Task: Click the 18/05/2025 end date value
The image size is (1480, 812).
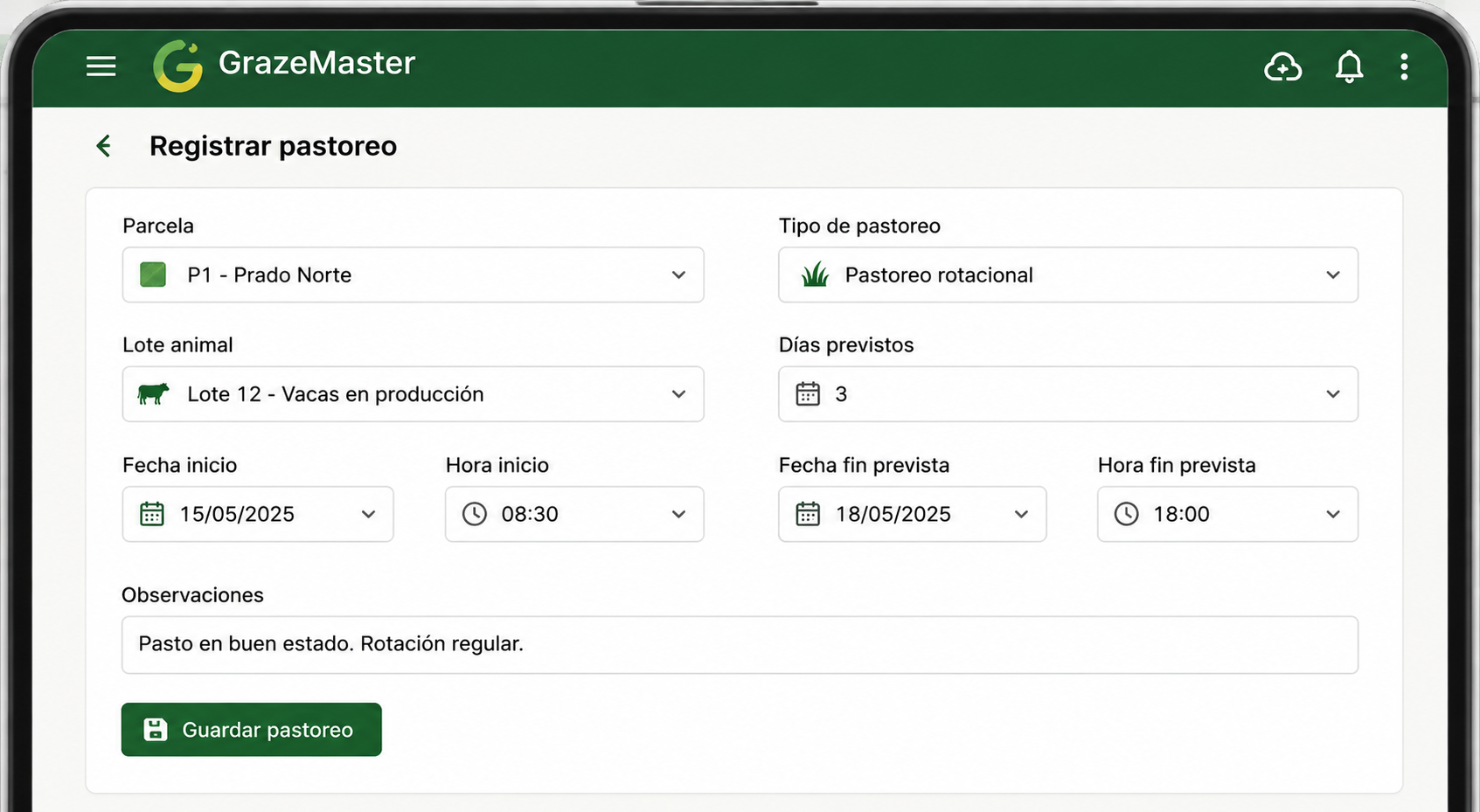Action: pos(893,514)
